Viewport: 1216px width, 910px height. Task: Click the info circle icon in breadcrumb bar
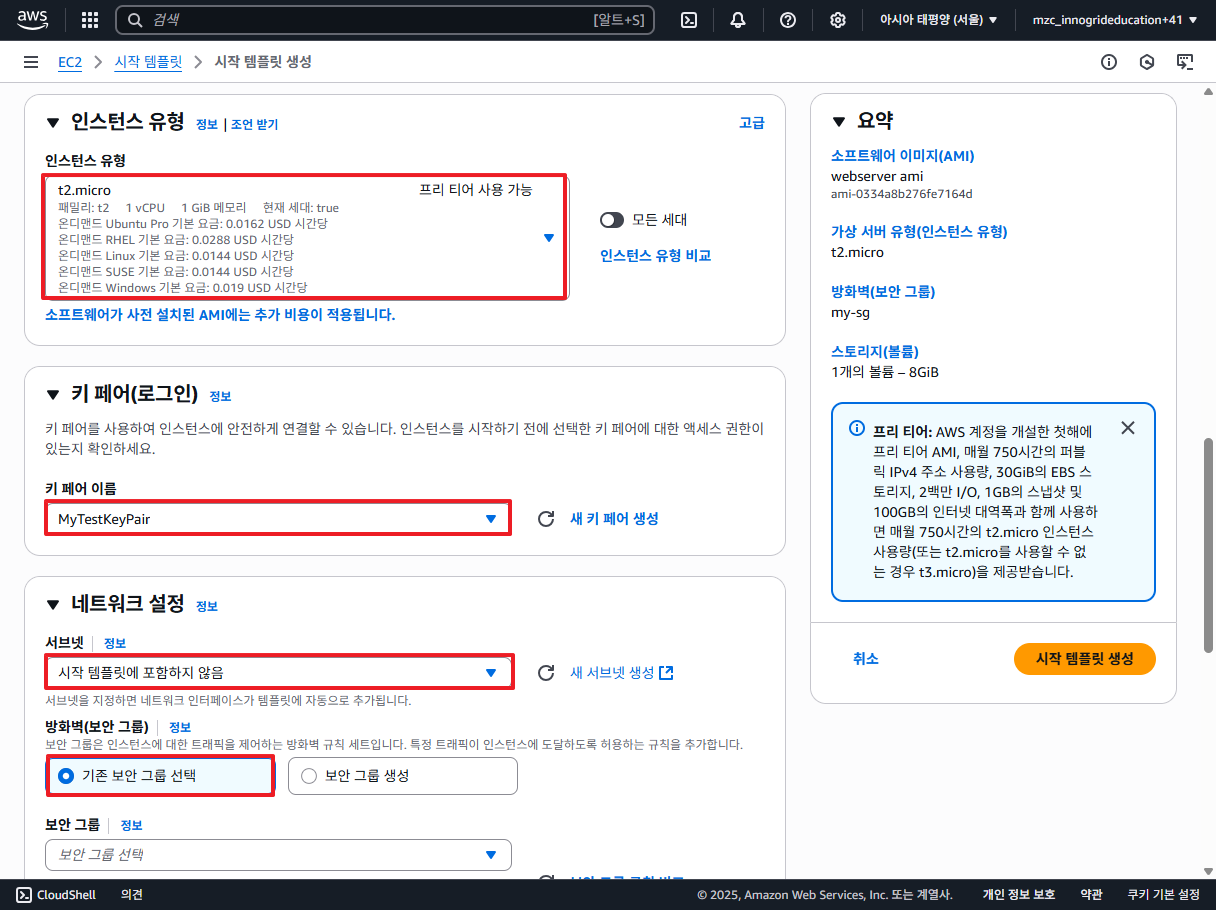[x=1109, y=62]
